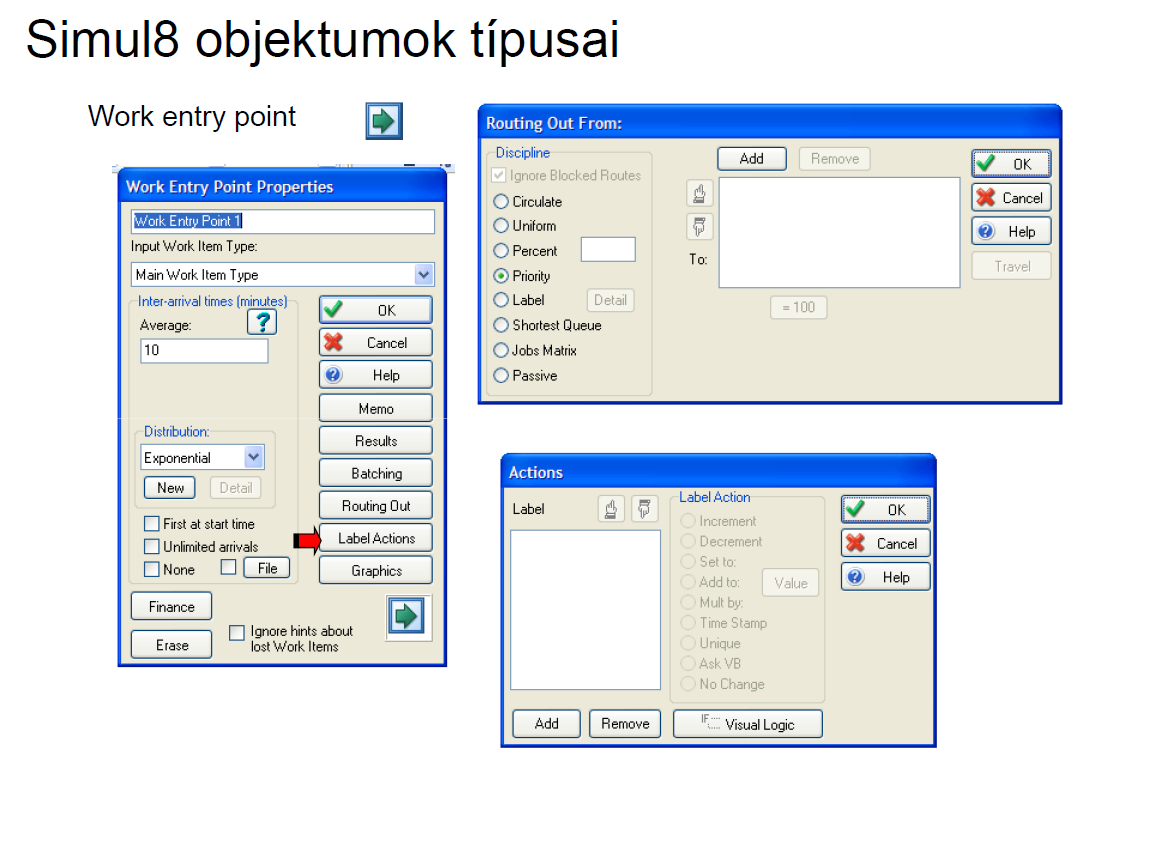Click the To destinations list box

(839, 232)
